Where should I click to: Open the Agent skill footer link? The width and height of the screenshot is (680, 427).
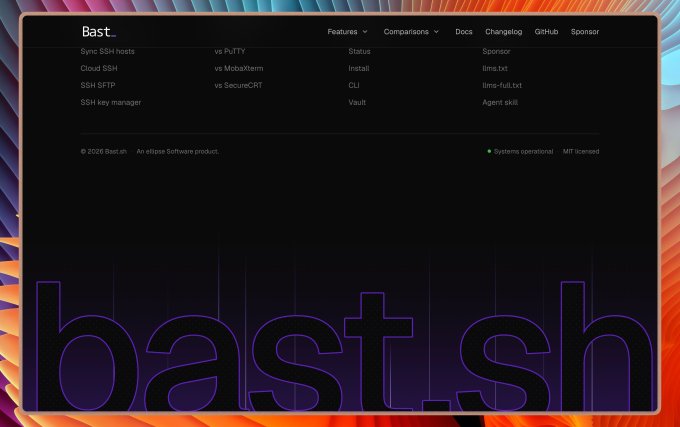pyautogui.click(x=500, y=102)
